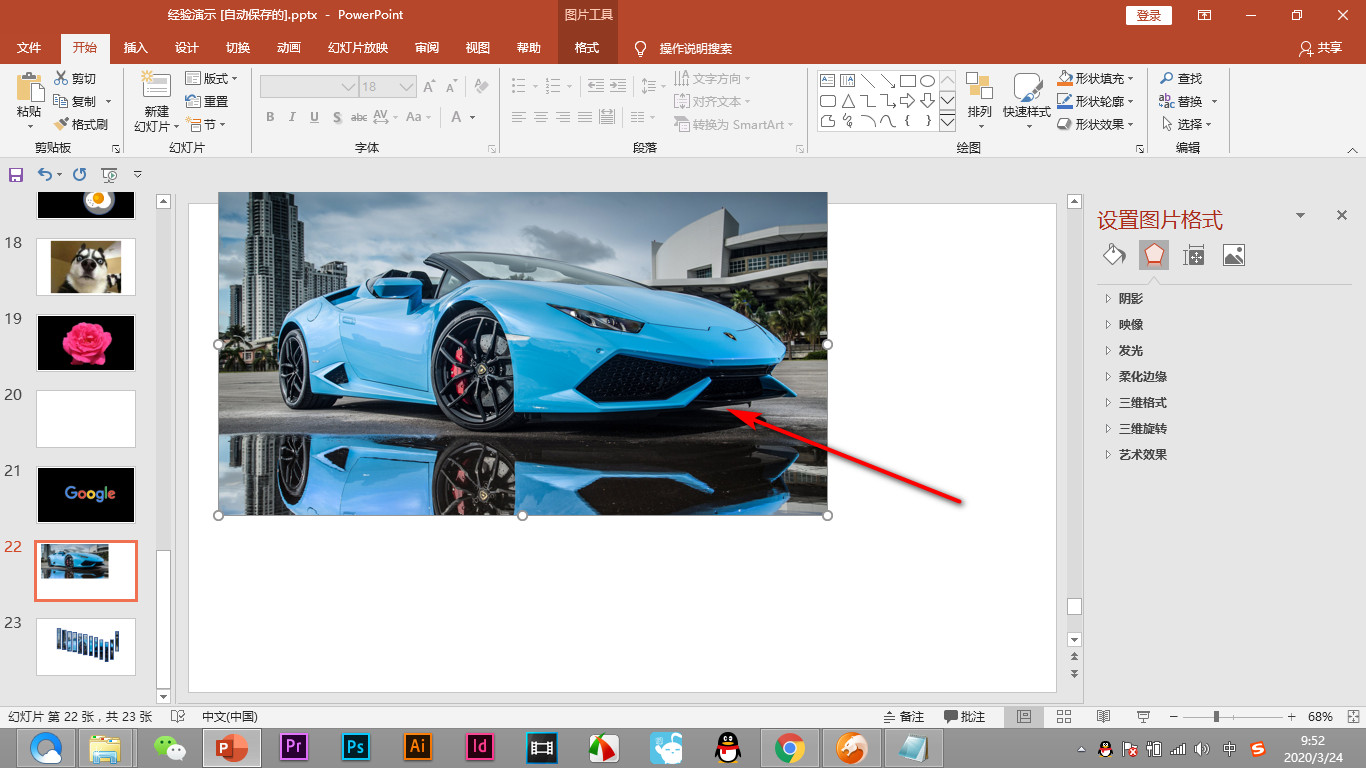Viewport: 1366px width, 768px height.
Task: Click the Format Painter (格式刷) brush
Action: click(x=62, y=124)
